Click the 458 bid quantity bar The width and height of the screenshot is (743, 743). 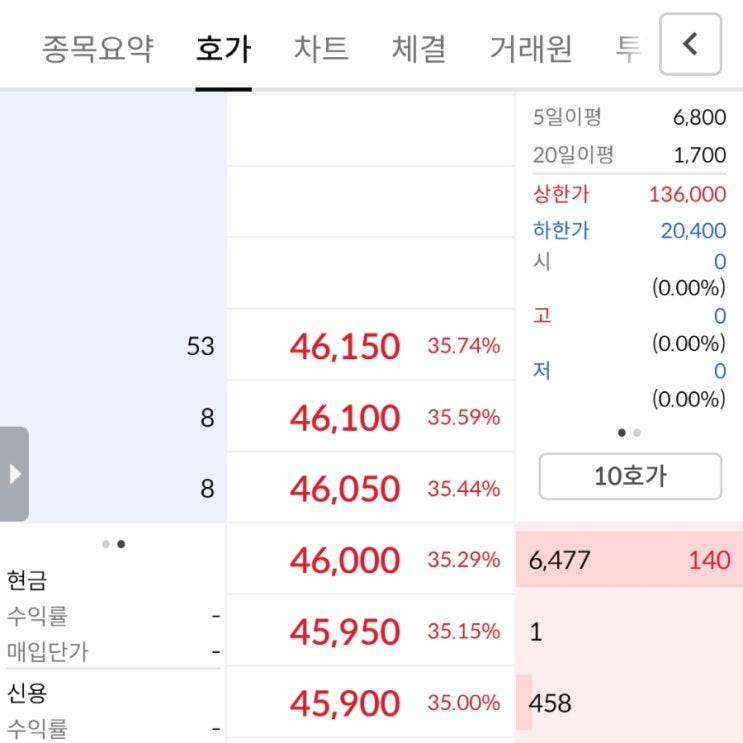[629, 703]
